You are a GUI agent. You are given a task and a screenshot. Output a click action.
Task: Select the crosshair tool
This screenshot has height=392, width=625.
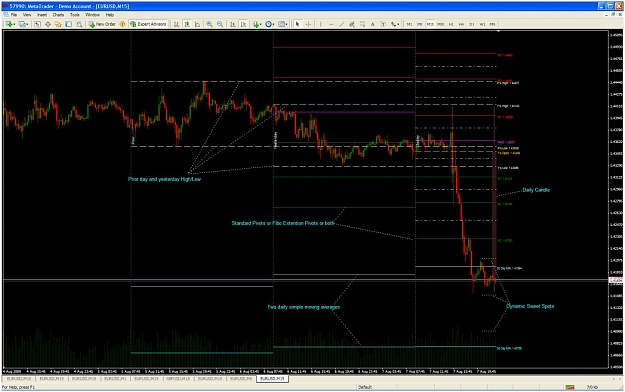[308, 24]
